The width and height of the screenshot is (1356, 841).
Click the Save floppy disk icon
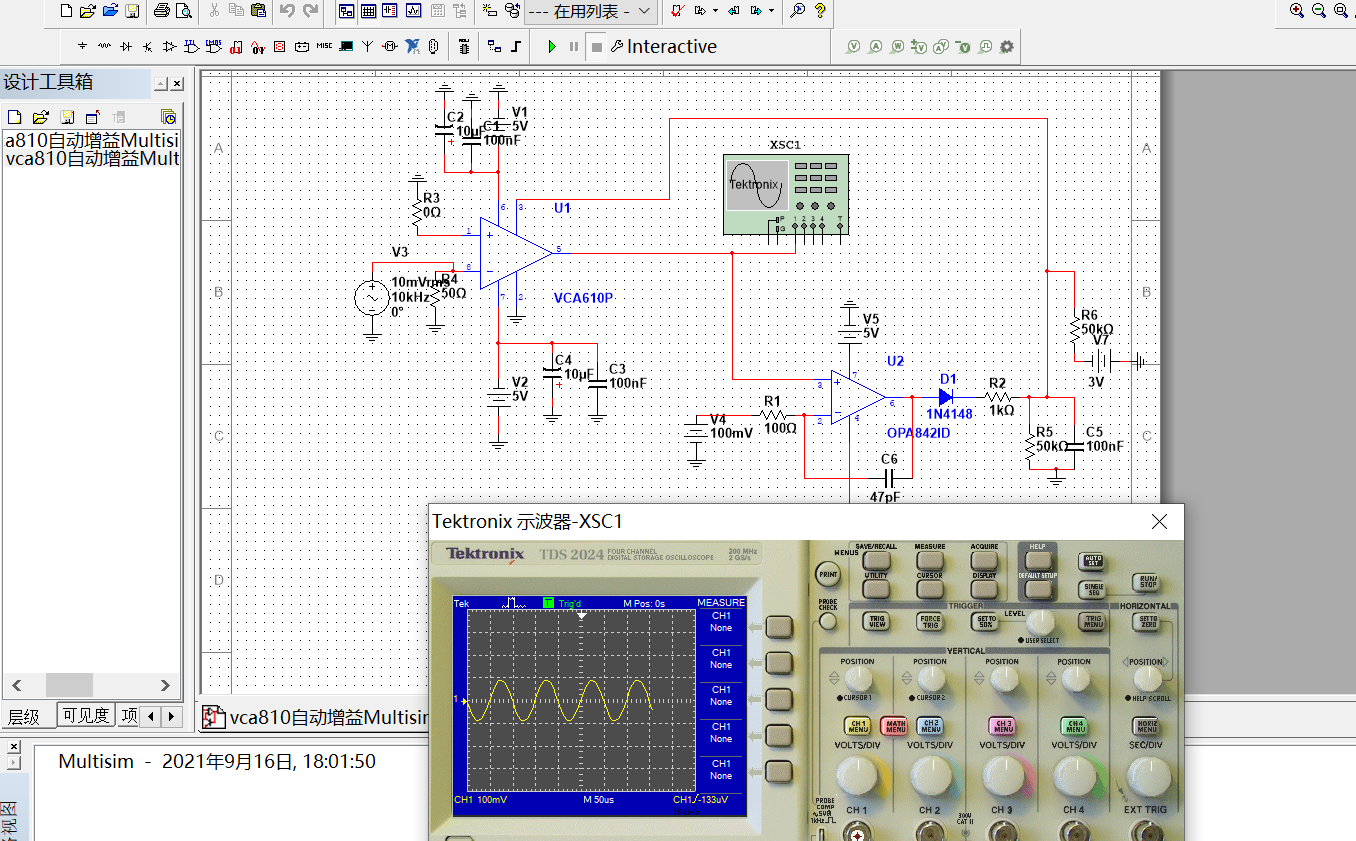point(132,11)
